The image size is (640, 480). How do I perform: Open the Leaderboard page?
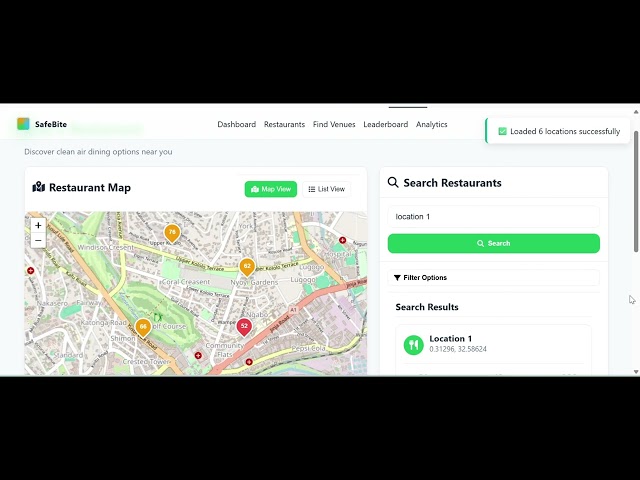385,124
